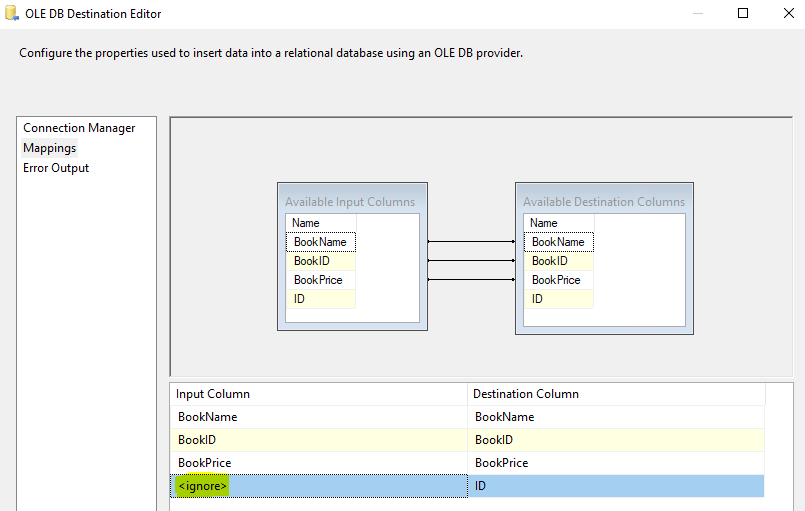Switch to the Mappings page
This screenshot has width=805, height=511.
50,148
